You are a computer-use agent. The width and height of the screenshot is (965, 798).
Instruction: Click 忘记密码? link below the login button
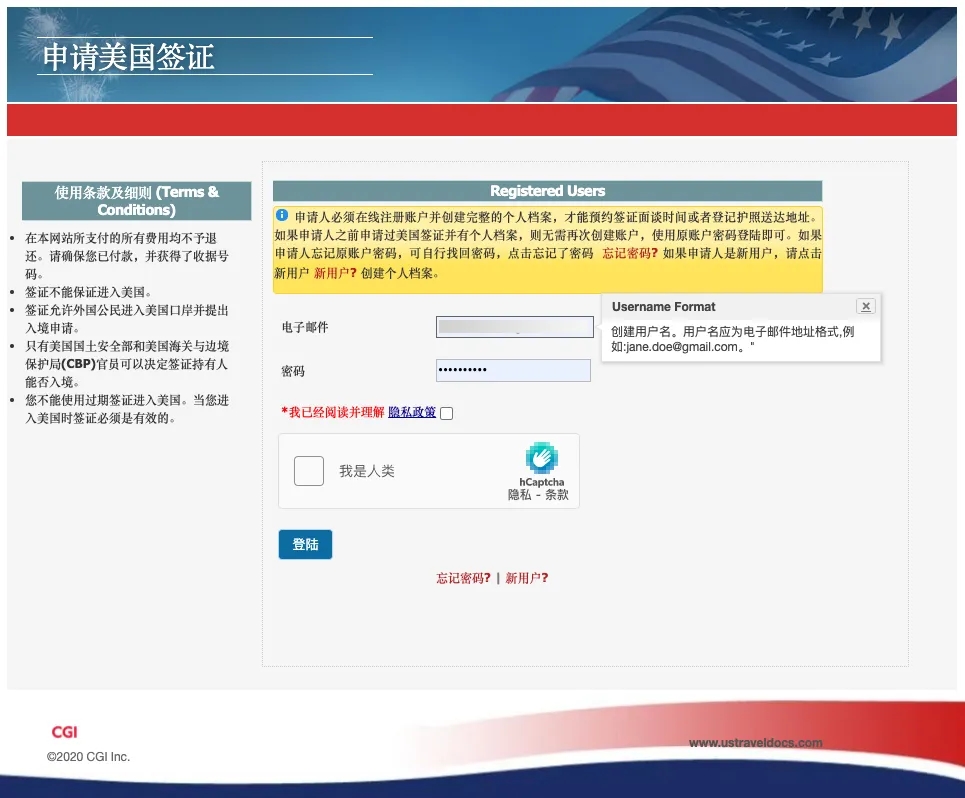click(463, 578)
